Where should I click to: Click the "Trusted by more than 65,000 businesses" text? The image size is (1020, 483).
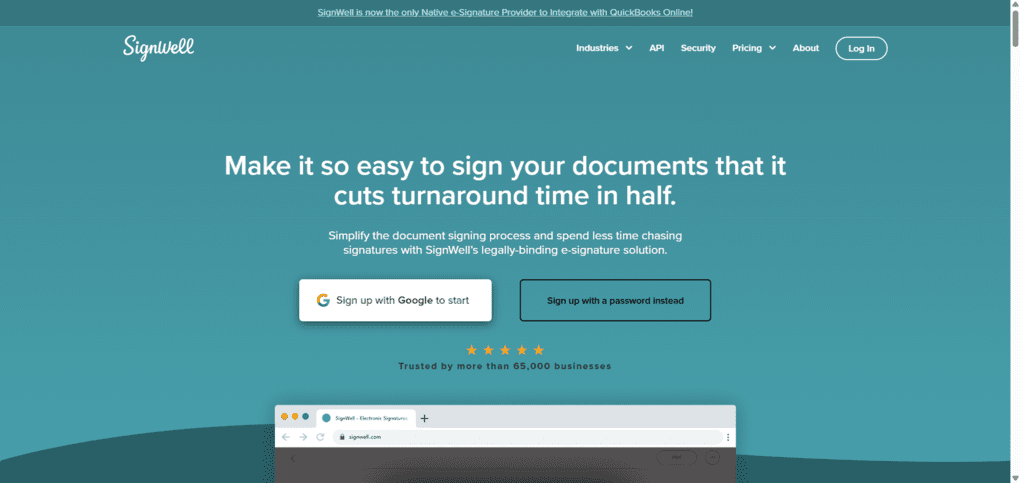pyautogui.click(x=505, y=366)
